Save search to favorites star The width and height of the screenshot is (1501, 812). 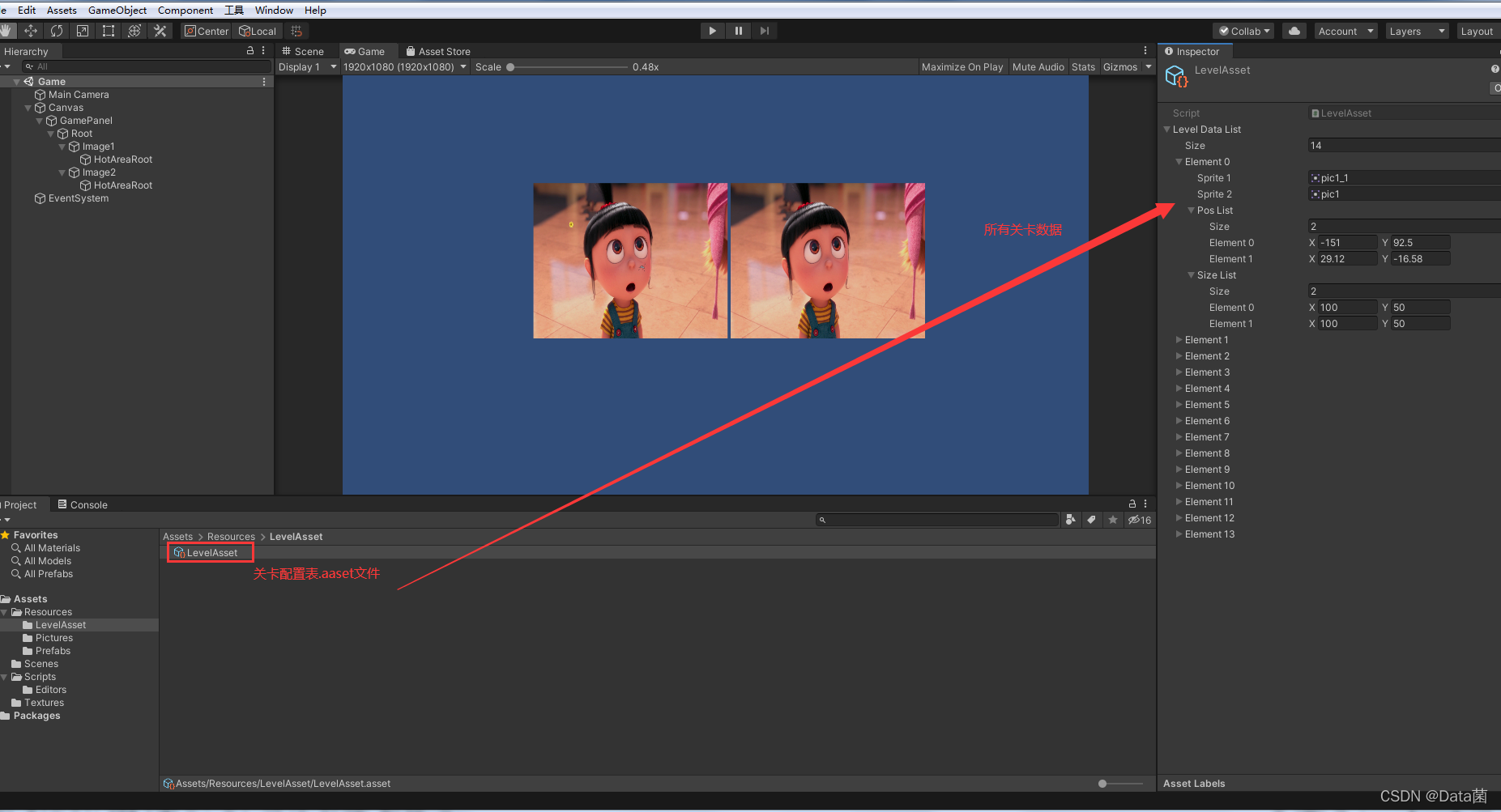pyautogui.click(x=1113, y=520)
